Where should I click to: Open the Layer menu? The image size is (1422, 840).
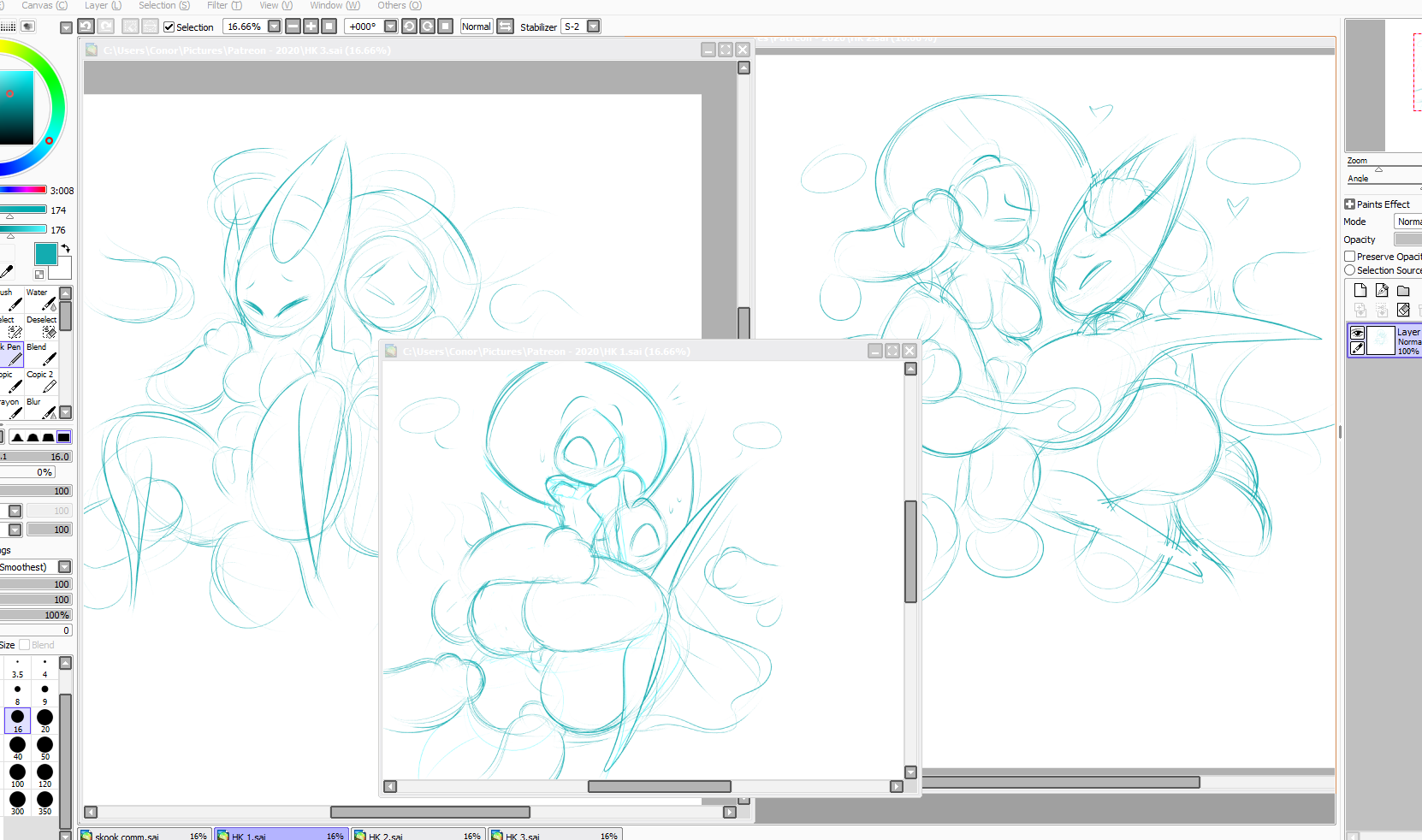(103, 5)
